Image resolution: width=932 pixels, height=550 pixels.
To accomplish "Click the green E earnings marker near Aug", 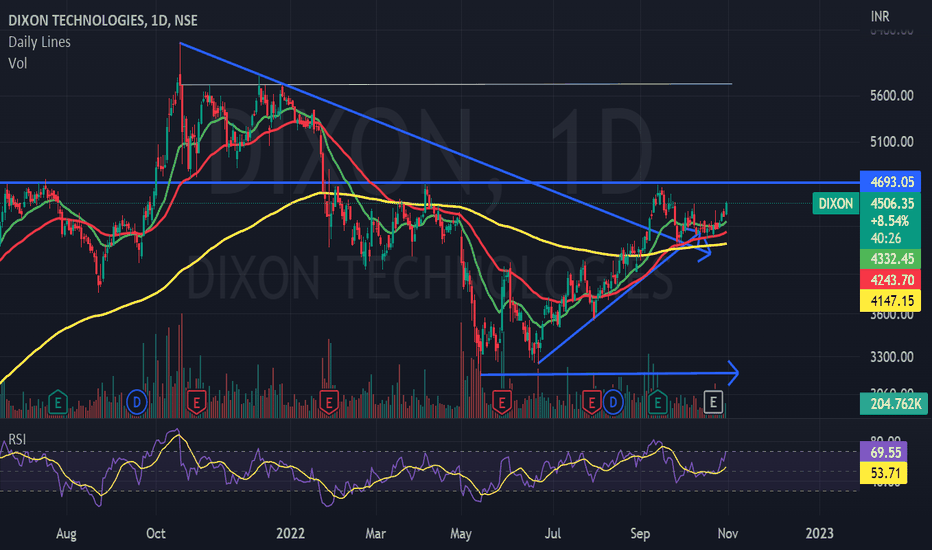I will coord(58,403).
